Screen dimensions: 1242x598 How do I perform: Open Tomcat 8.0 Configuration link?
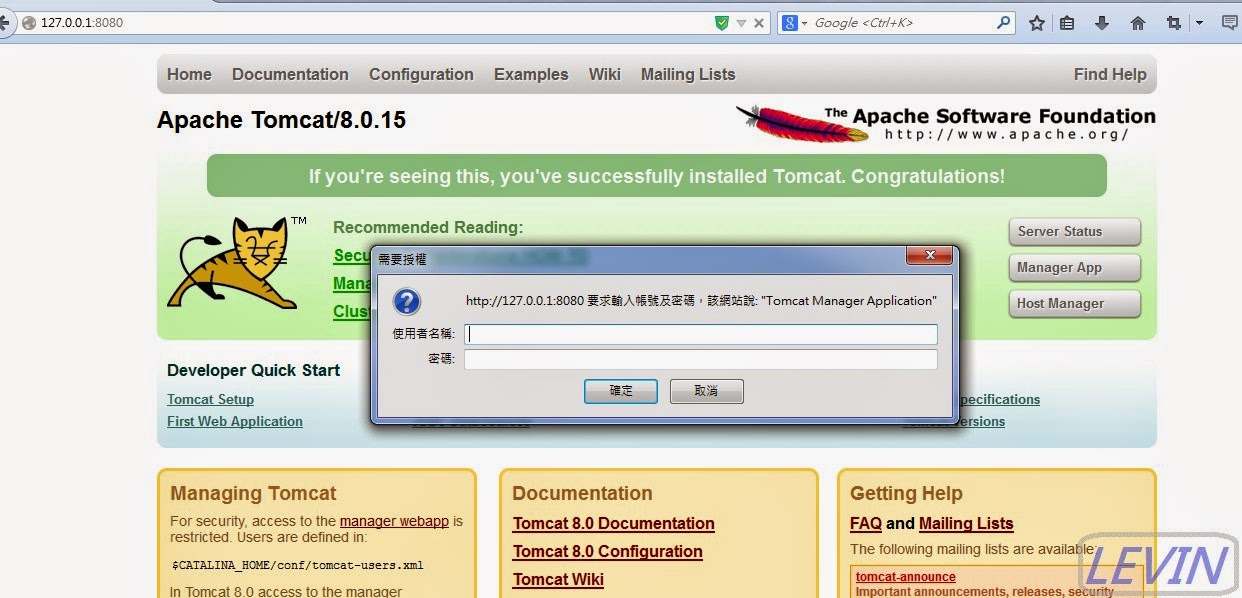pos(608,551)
